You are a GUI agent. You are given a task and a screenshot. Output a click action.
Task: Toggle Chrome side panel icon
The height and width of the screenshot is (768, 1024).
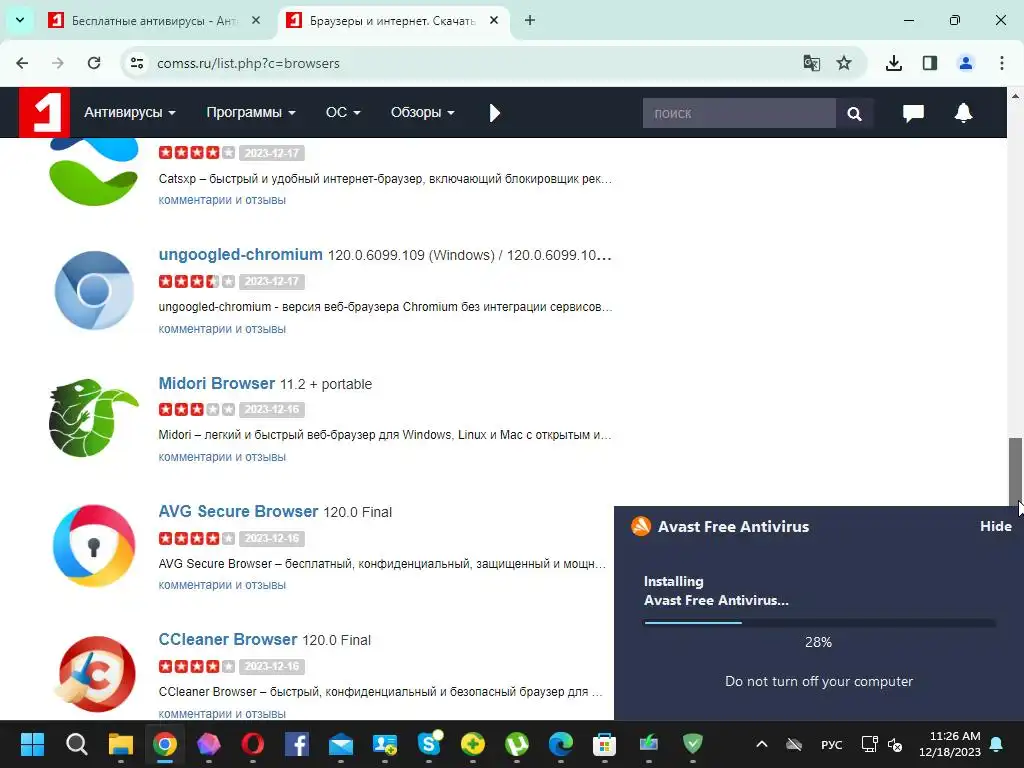(929, 63)
